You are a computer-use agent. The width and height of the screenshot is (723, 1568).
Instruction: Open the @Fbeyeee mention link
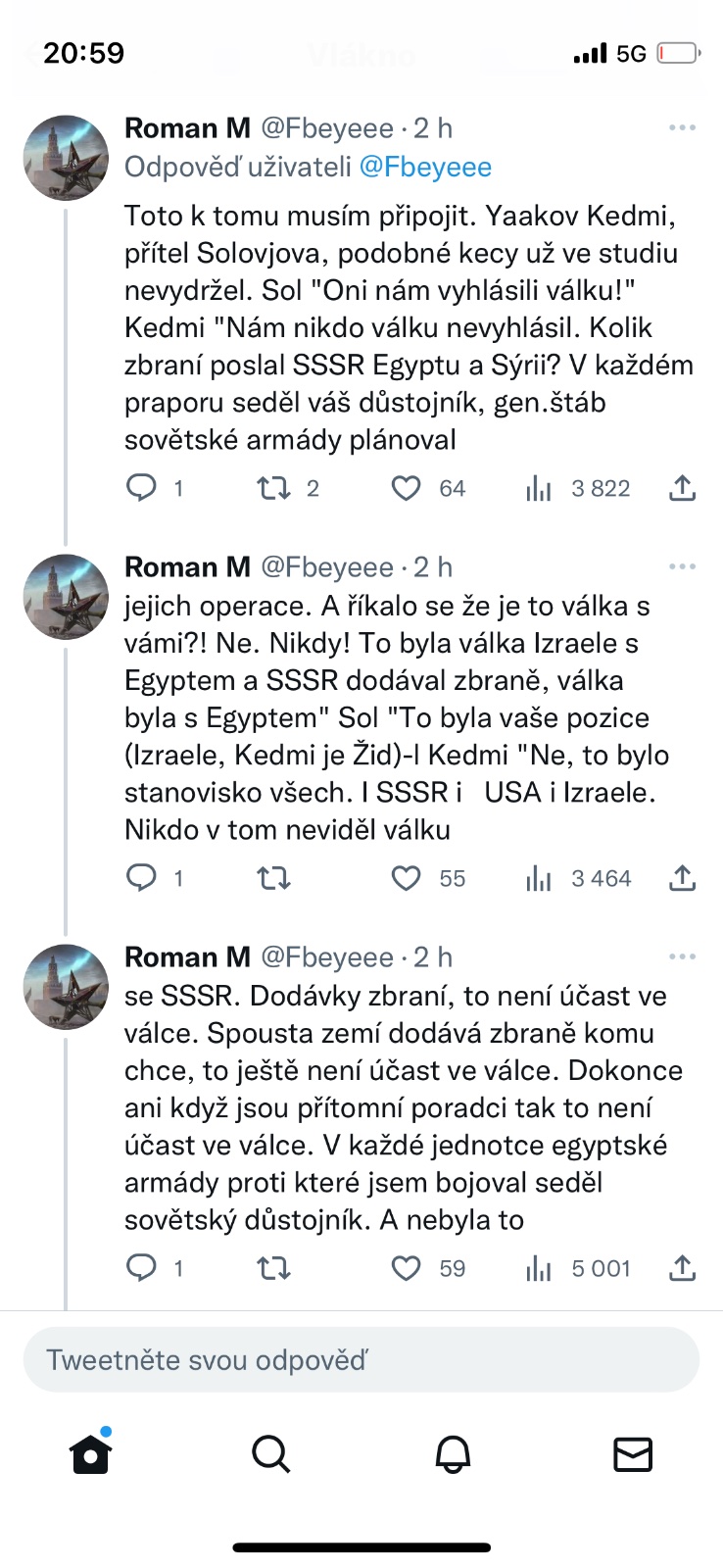tap(425, 168)
